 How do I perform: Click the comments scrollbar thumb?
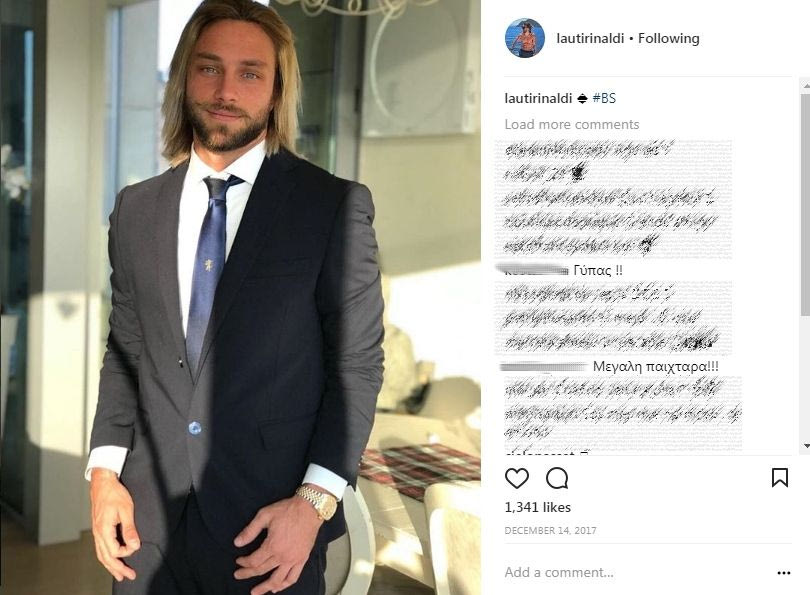805,203
